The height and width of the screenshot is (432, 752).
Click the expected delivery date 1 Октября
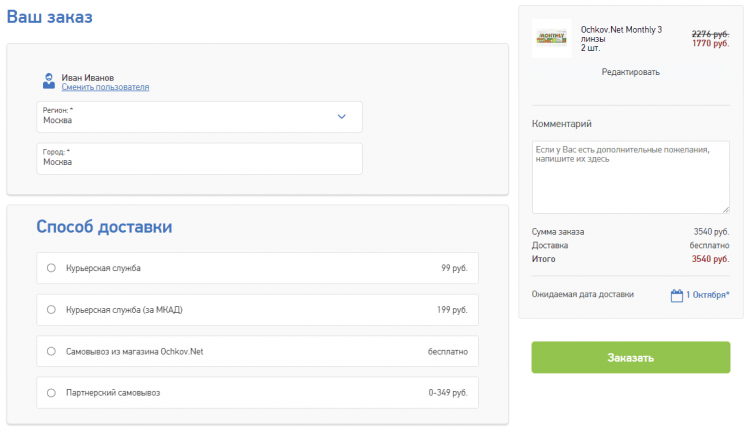tap(707, 295)
